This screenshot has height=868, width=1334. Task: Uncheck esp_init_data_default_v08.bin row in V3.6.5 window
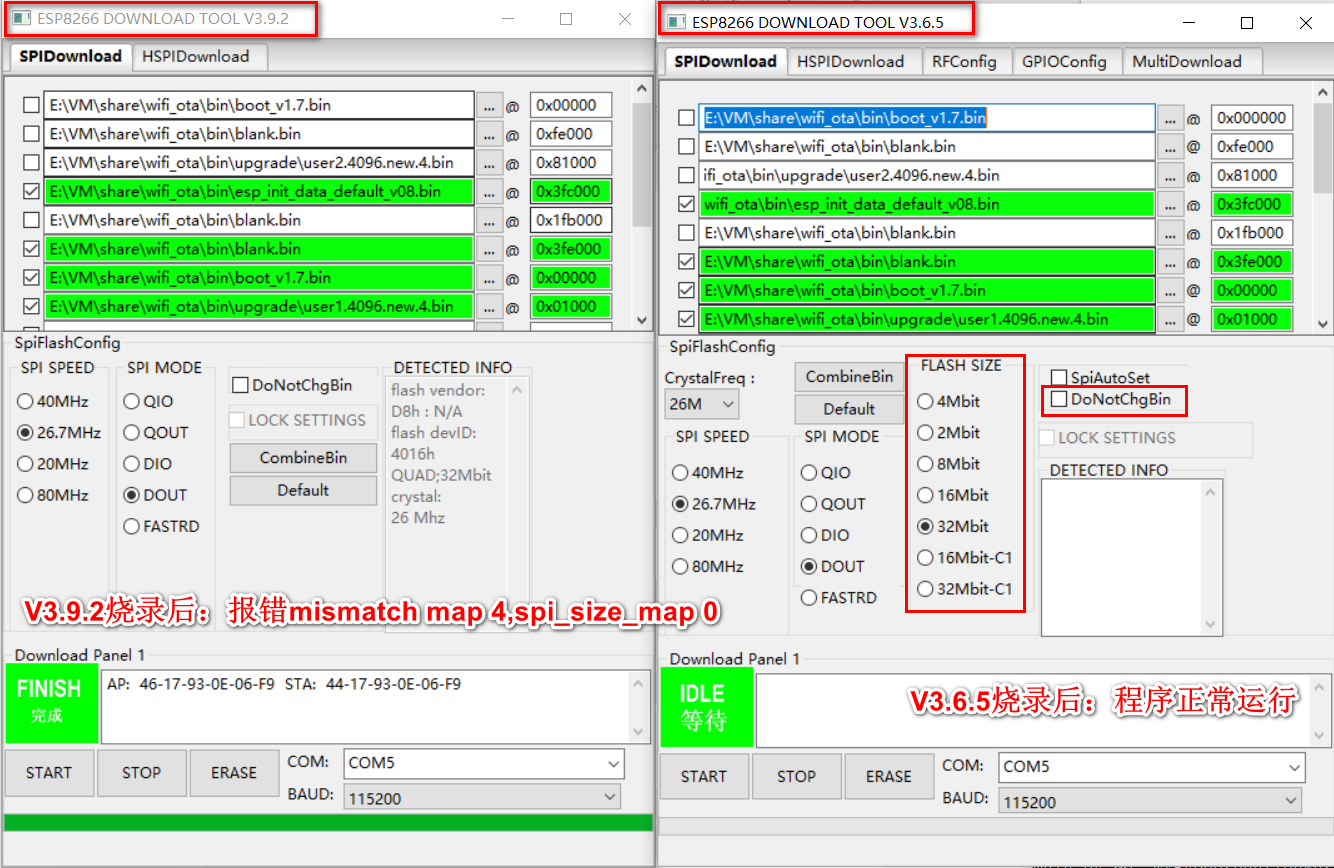686,204
